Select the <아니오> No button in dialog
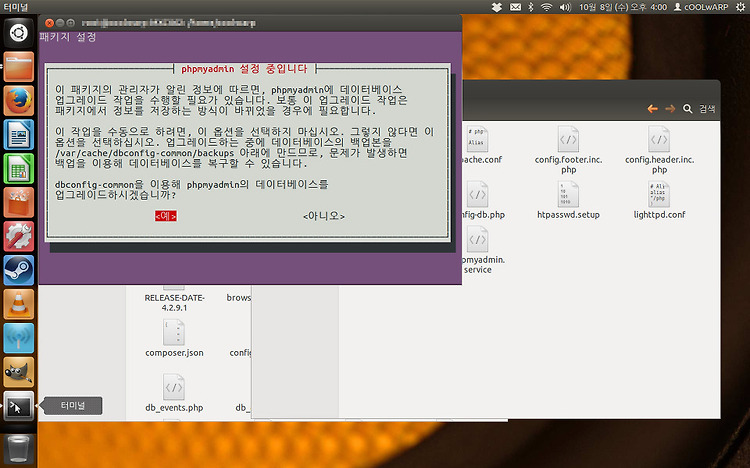The width and height of the screenshot is (750, 468). pos(324,216)
